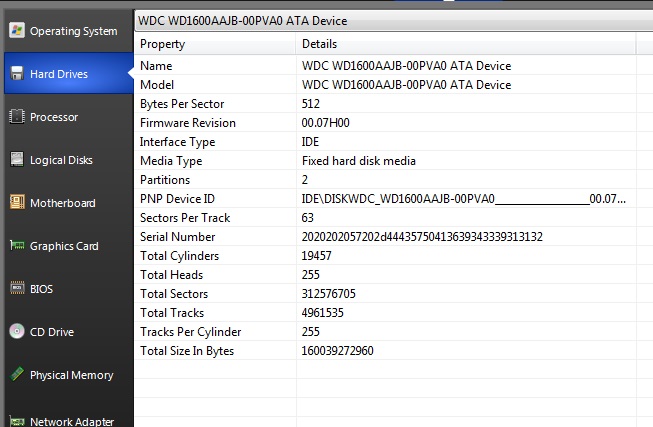The width and height of the screenshot is (653, 427).
Task: Click the Logical Disks icon
Action: pyautogui.click(x=17, y=159)
